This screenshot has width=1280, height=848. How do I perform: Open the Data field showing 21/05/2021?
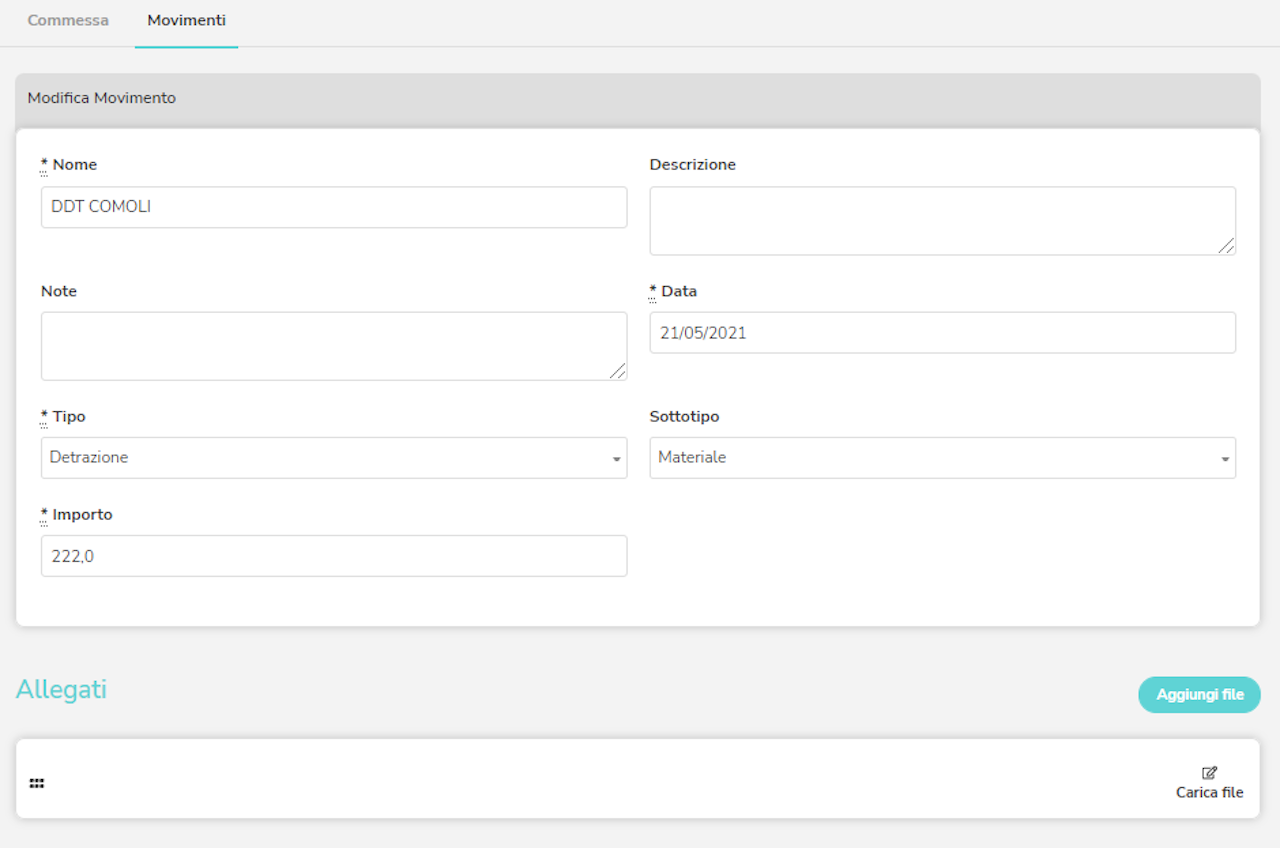tap(943, 332)
